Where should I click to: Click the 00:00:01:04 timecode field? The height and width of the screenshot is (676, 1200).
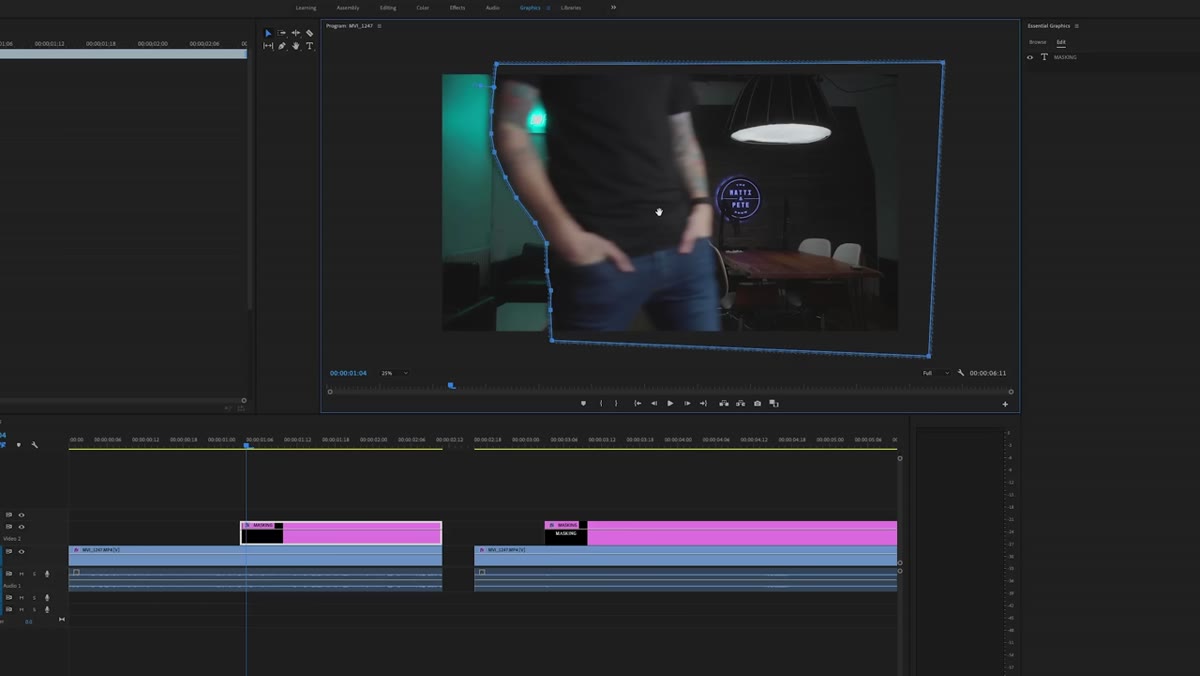(348, 373)
